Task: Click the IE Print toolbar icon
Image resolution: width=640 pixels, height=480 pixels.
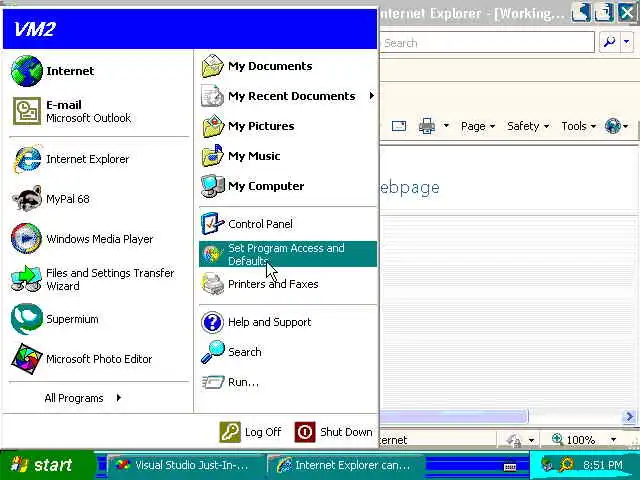Action: [427, 126]
